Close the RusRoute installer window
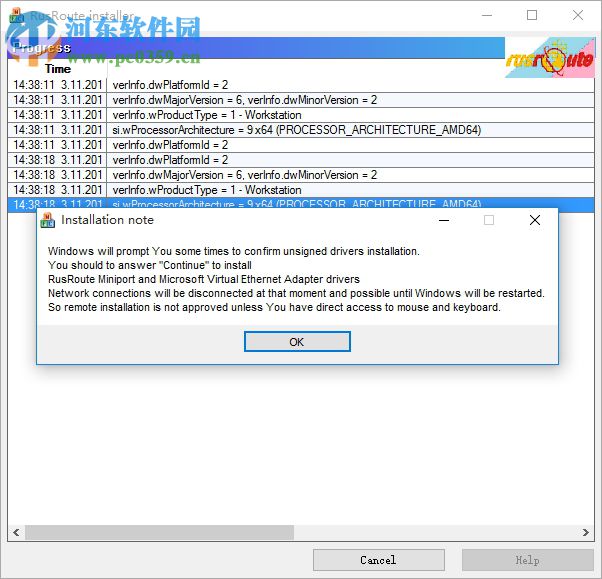 [577, 15]
